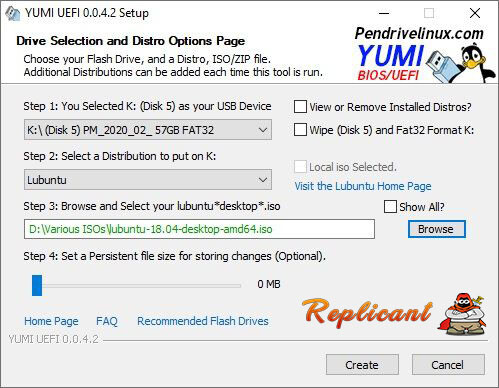The image size is (499, 388).
Task: Click the Replicant ninja mascot image
Action: 463,314
